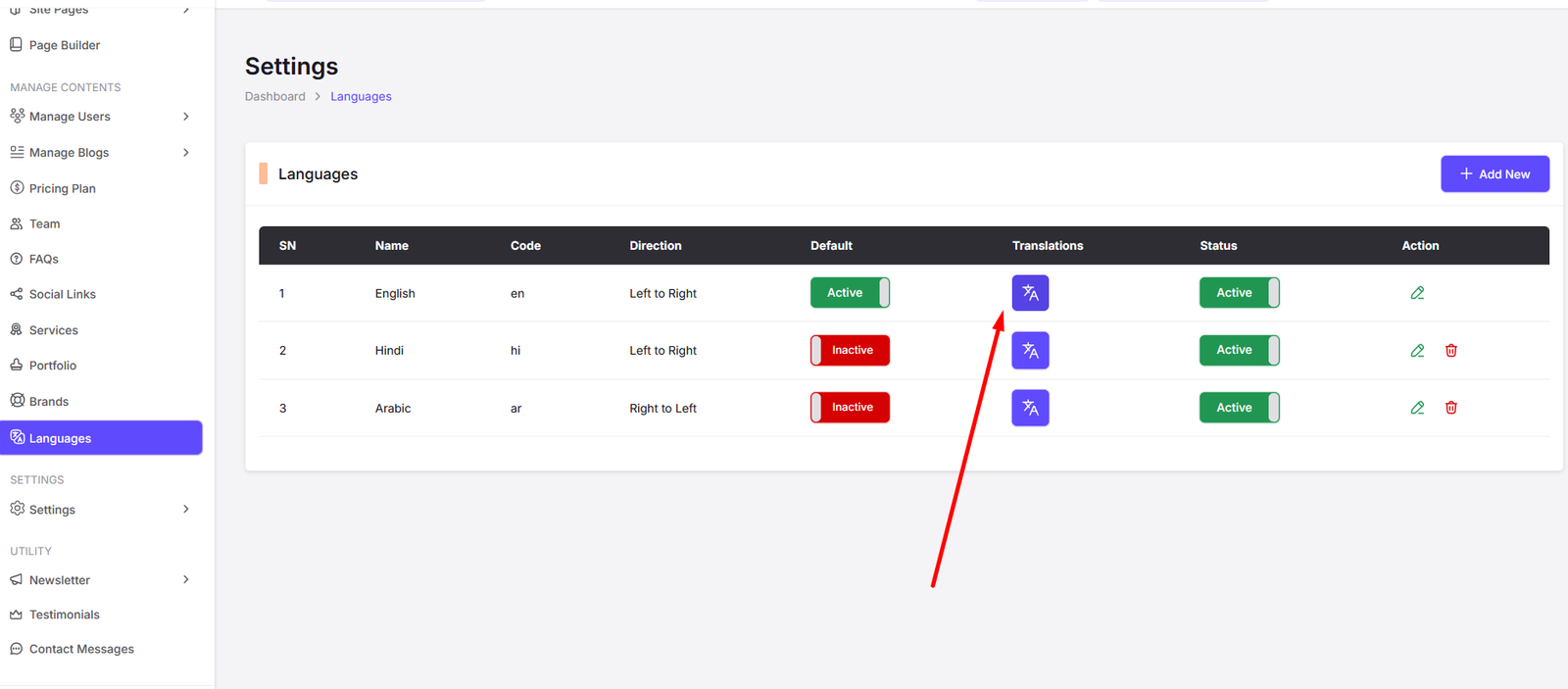Toggle Arabic default language switch
Viewport: 1568px width, 689px height.
[850, 408]
